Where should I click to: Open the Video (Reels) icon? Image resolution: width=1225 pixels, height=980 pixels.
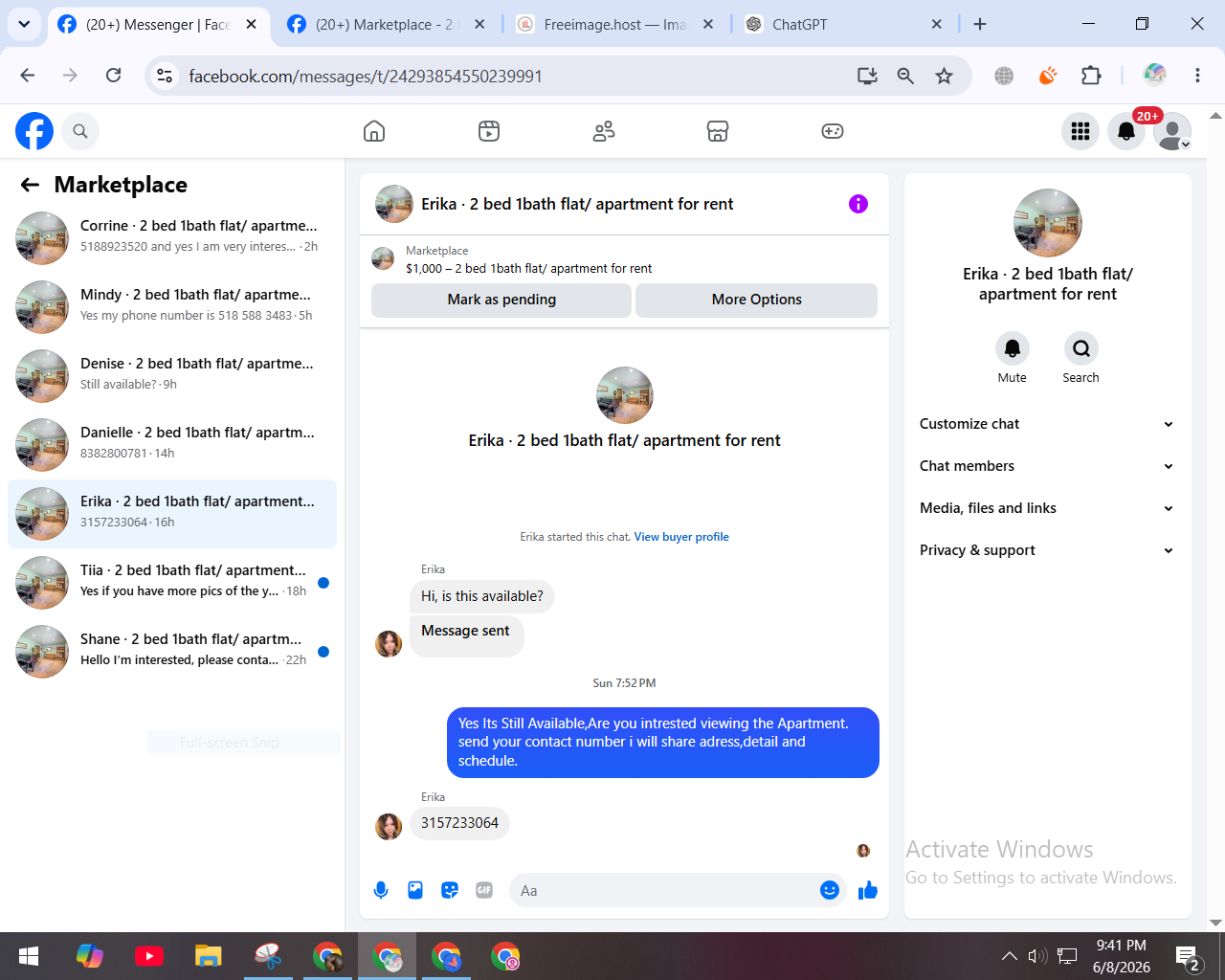pos(489,131)
